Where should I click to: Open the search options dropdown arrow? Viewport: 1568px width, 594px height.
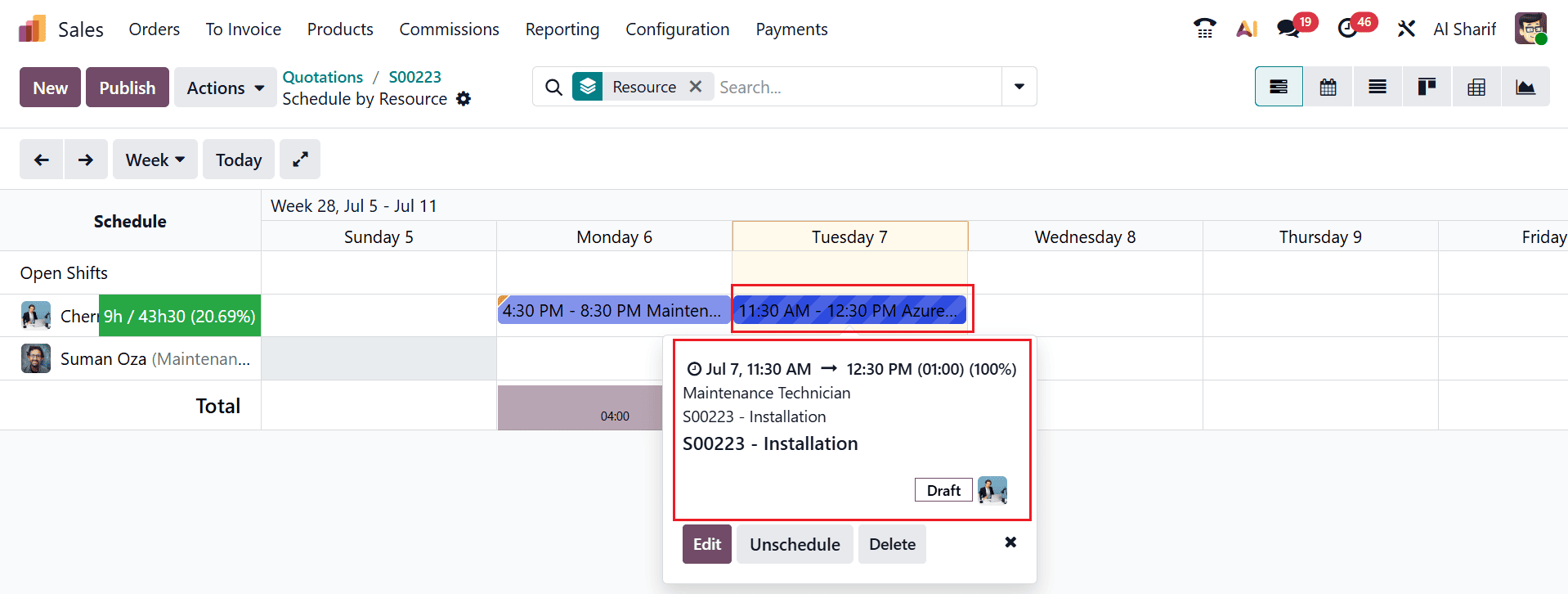1019,87
